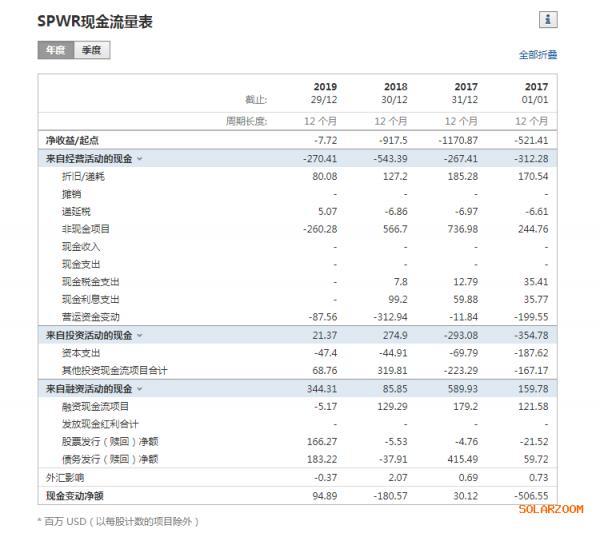
Task: Click the net income value -7.72
Action: coord(326,140)
